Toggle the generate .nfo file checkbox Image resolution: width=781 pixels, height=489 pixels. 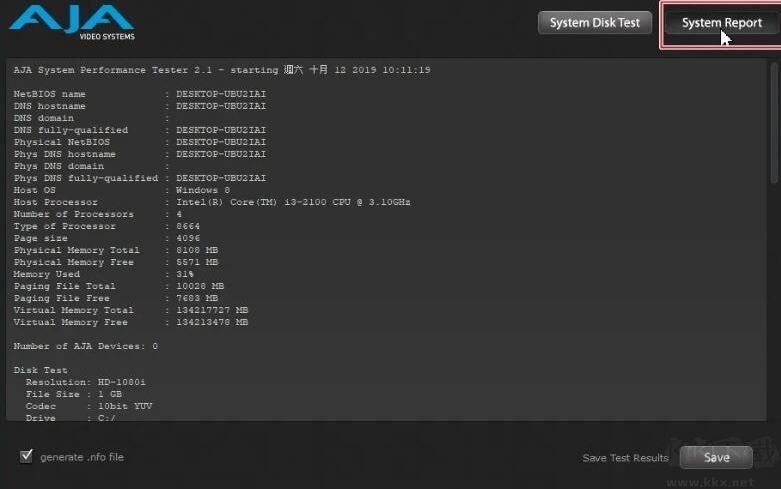[x=26, y=456]
